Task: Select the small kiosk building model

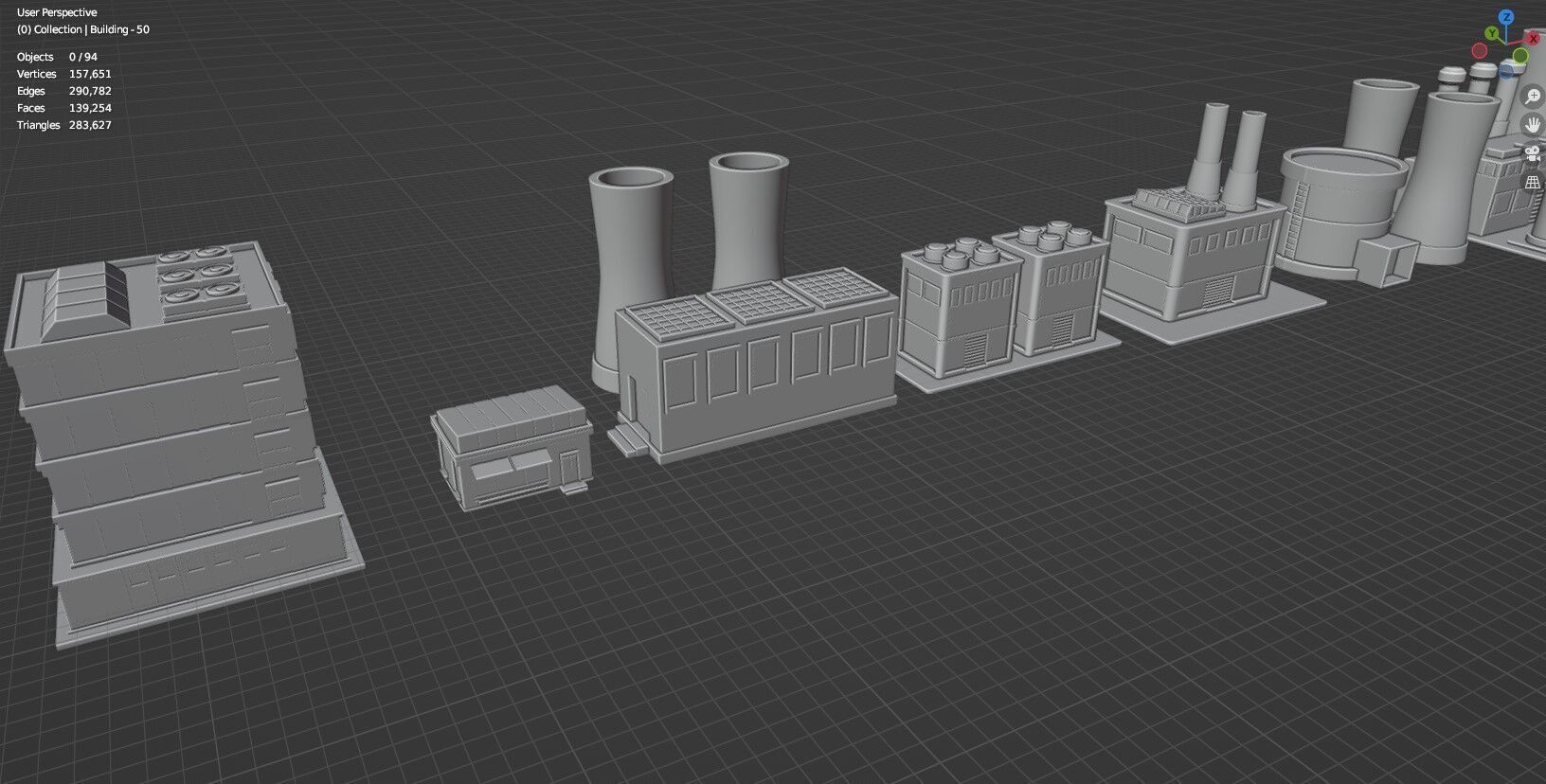Action: (512, 450)
